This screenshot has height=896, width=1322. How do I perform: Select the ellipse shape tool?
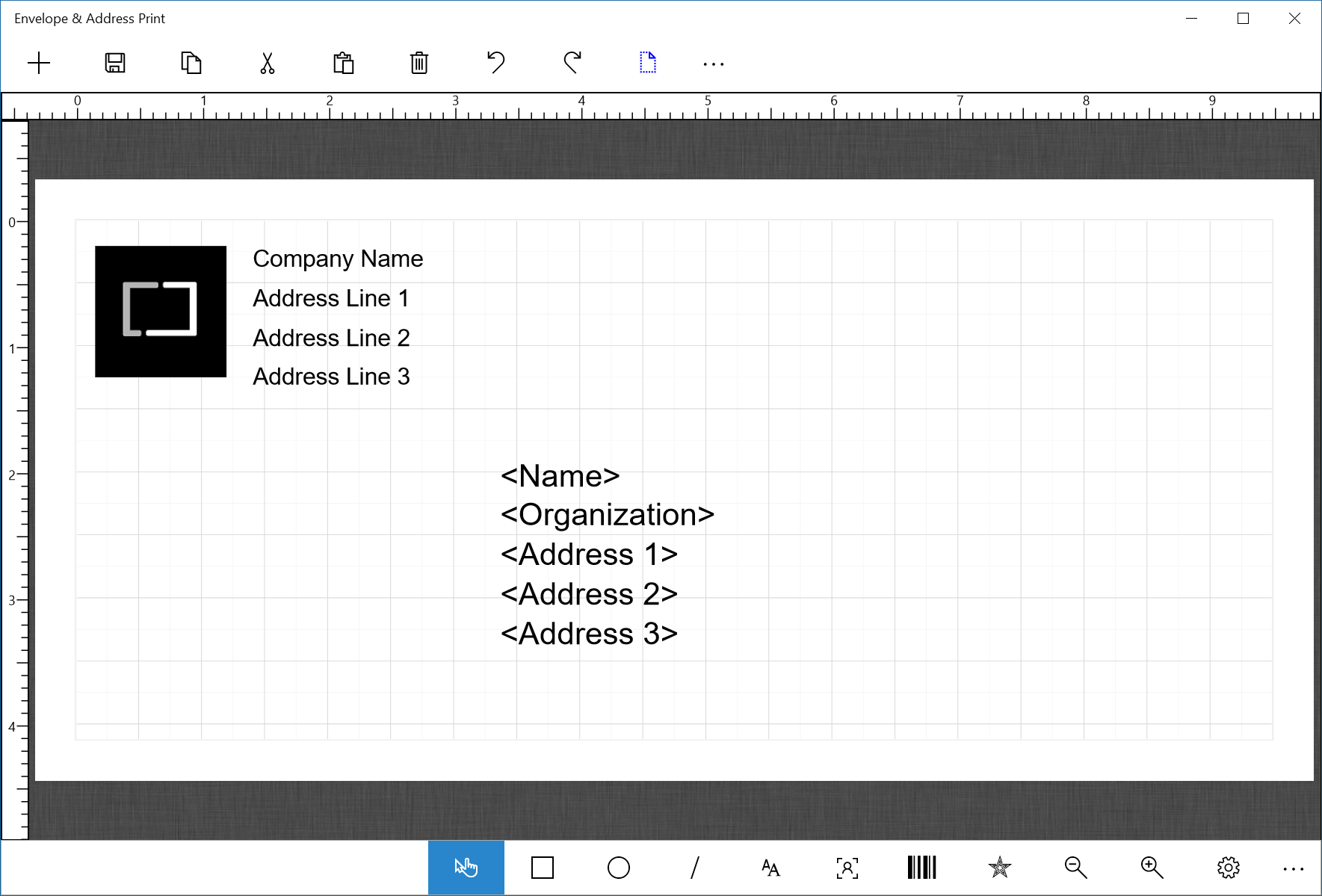619,868
